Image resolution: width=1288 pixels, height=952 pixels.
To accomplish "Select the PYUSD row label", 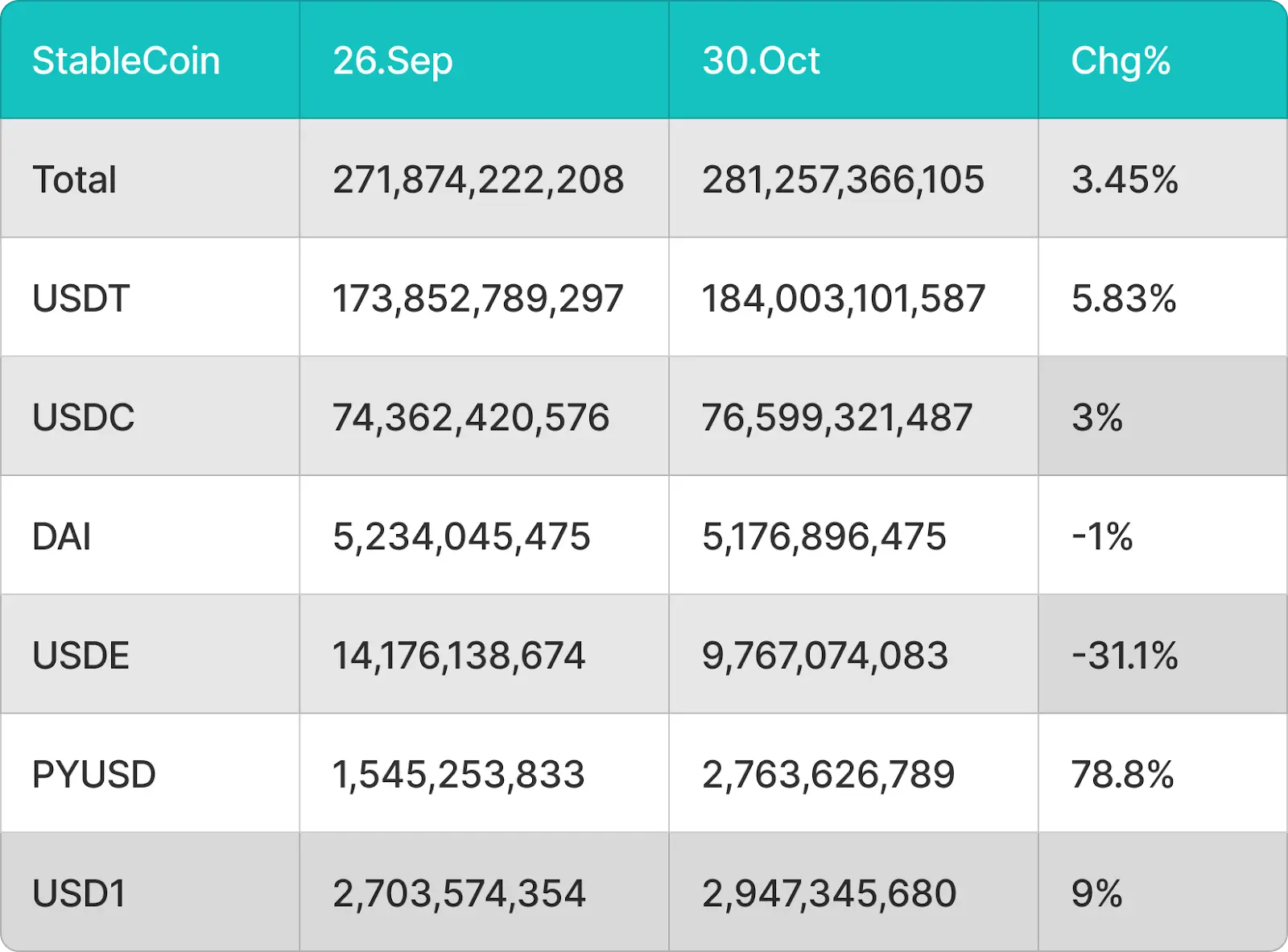I will tap(94, 775).
